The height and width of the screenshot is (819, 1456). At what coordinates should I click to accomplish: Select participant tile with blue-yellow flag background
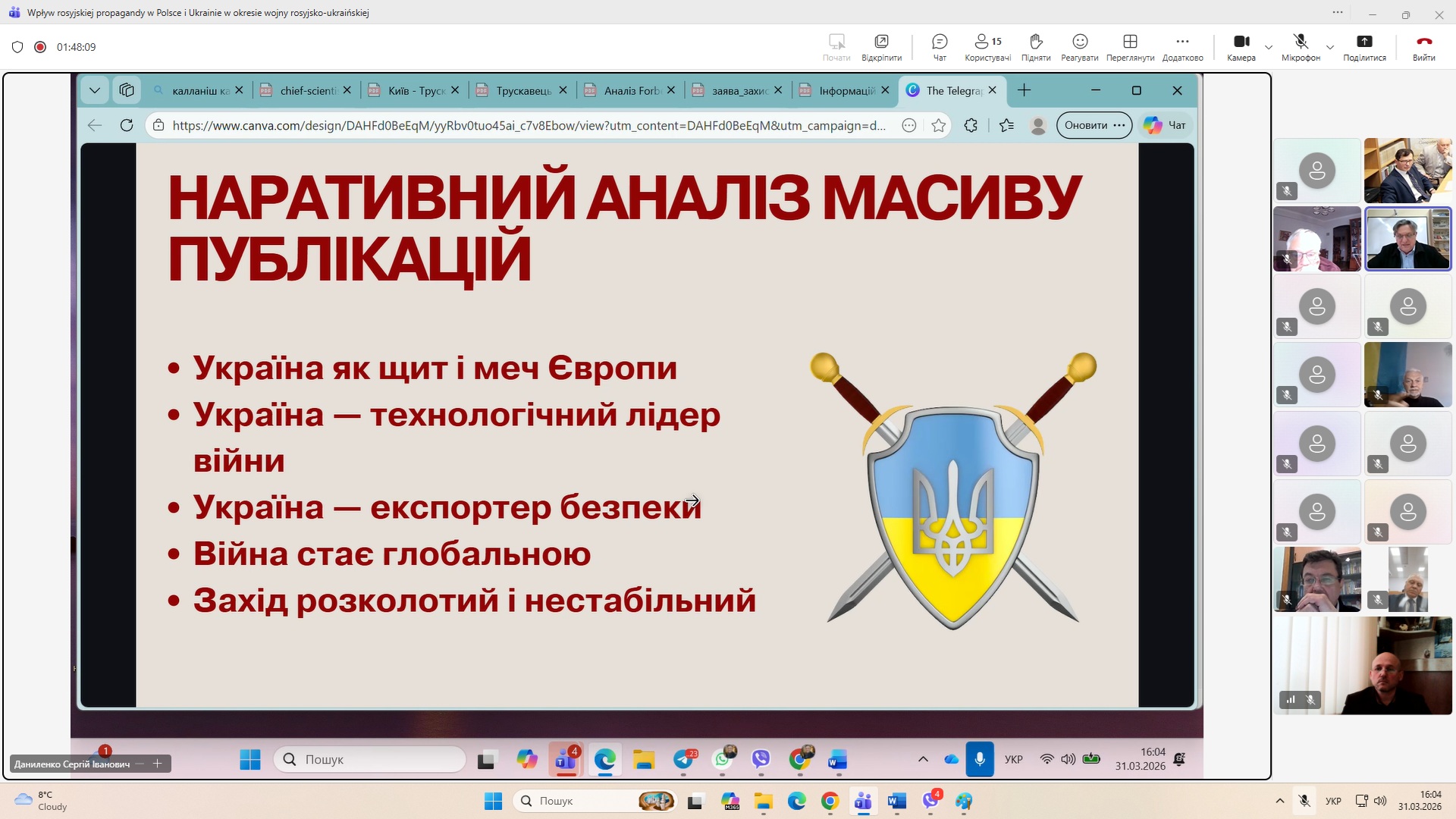pyautogui.click(x=1407, y=375)
